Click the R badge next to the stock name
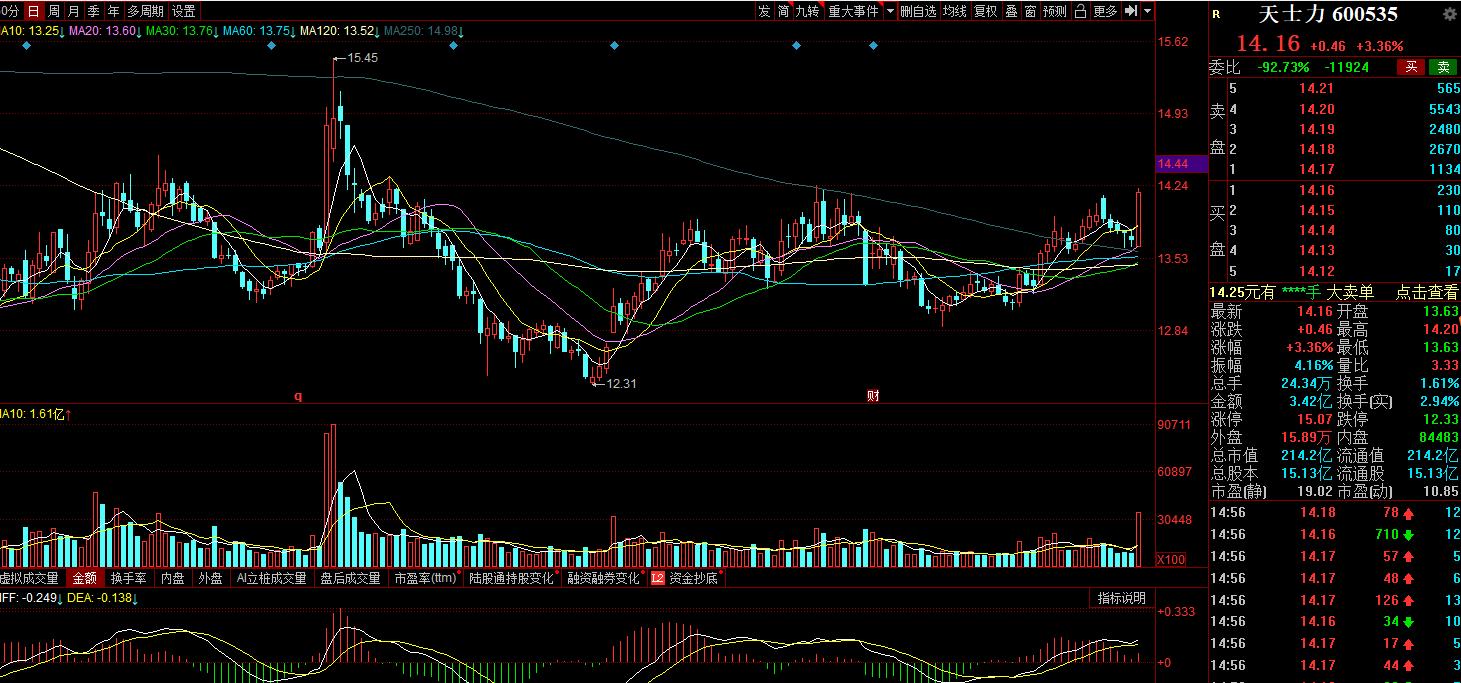Viewport: 1461px width, 683px height. click(1216, 14)
